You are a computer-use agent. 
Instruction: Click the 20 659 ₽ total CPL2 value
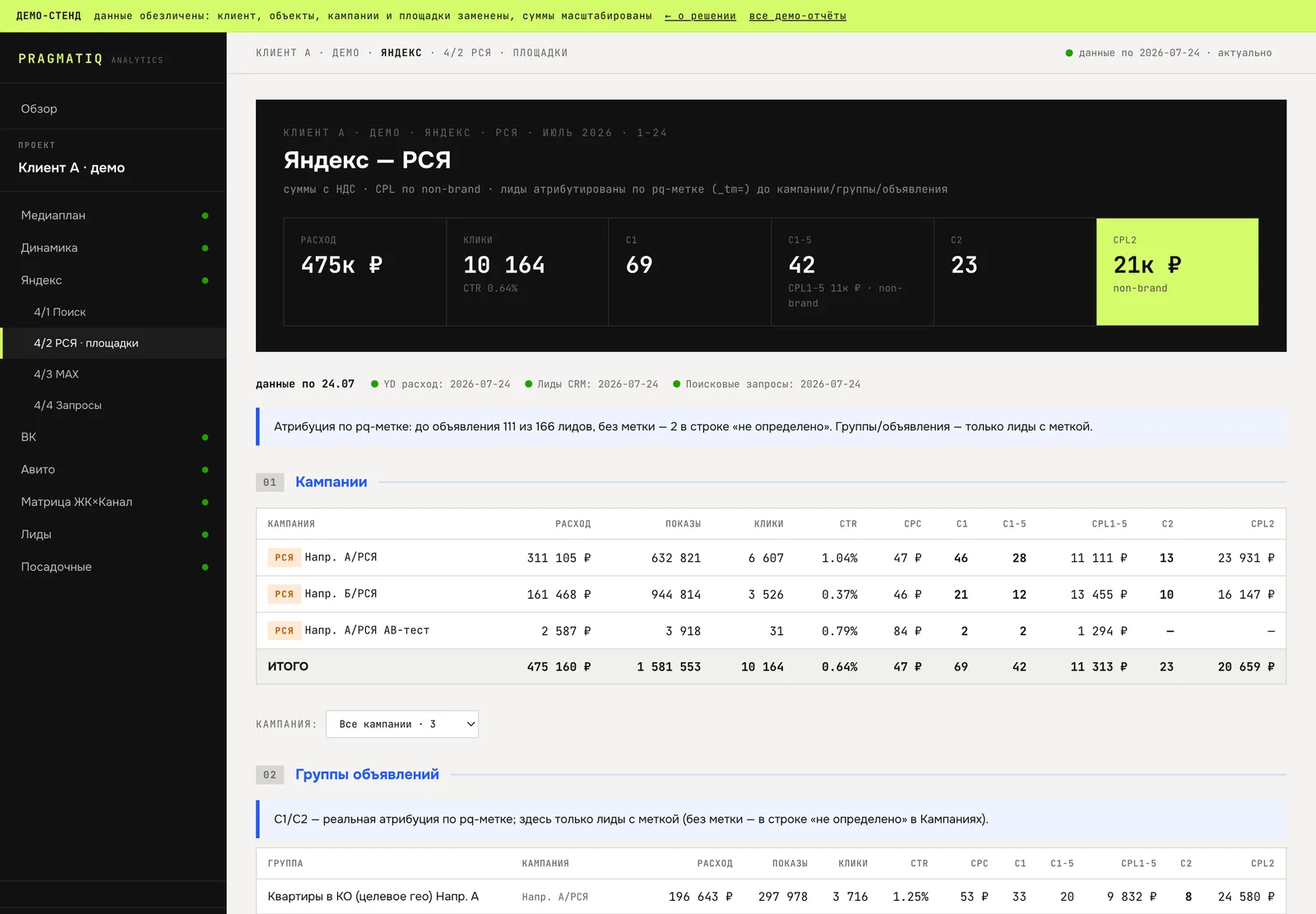pos(1246,667)
